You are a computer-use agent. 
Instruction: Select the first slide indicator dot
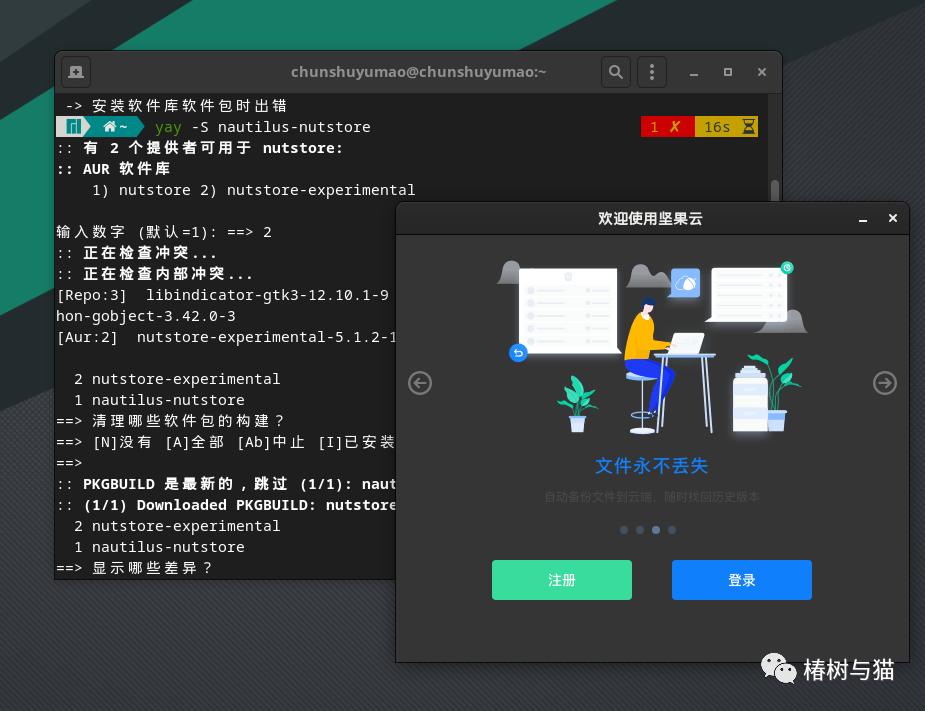624,530
